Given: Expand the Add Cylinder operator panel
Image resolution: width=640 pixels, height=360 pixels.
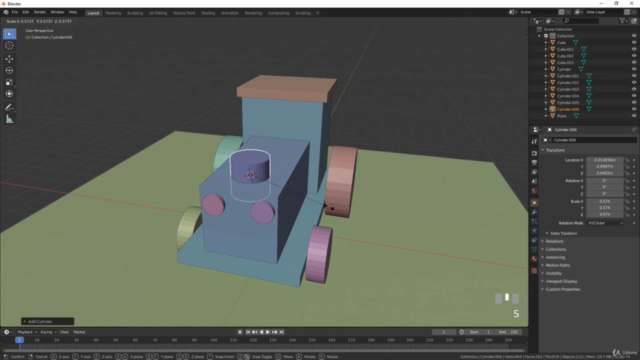Looking at the screenshot, I should pos(47,322).
